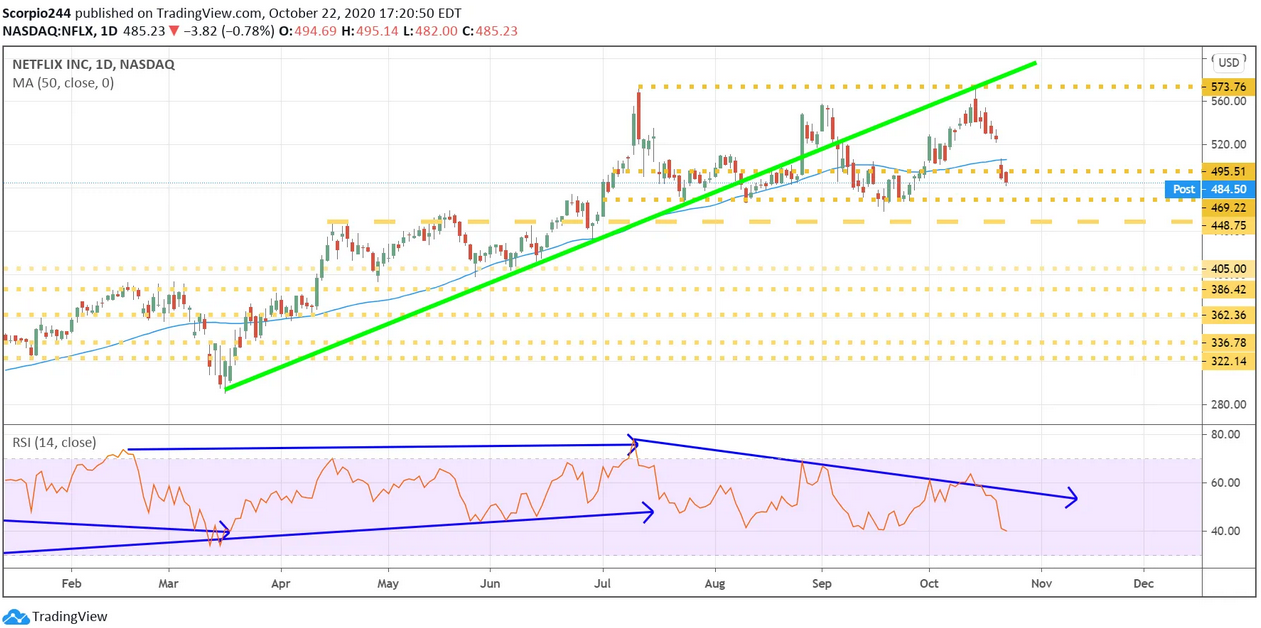Click the 280.00 price axis label
This screenshot has height=628, width=1261.
(x=1227, y=404)
